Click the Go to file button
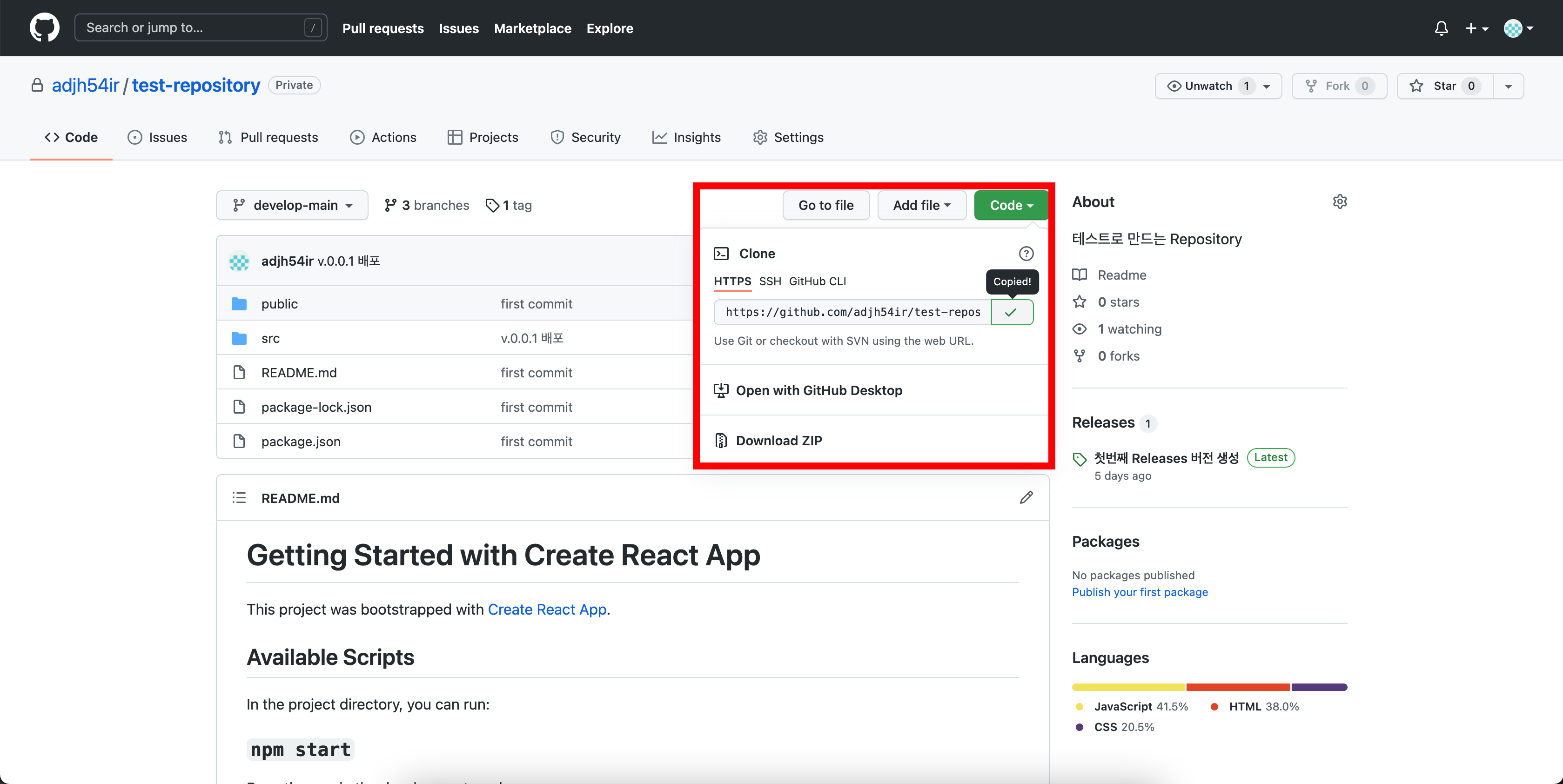The image size is (1563, 784). pyautogui.click(x=826, y=205)
